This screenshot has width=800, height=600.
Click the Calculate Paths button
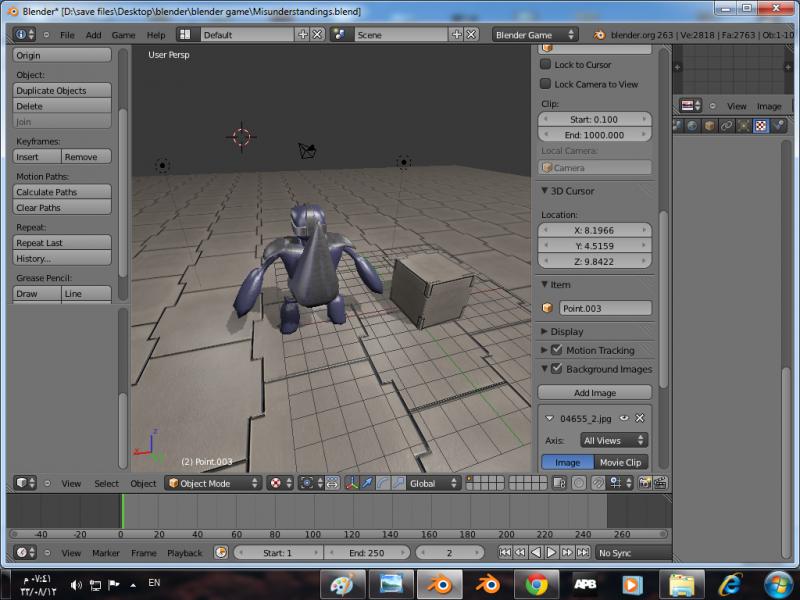coord(62,192)
